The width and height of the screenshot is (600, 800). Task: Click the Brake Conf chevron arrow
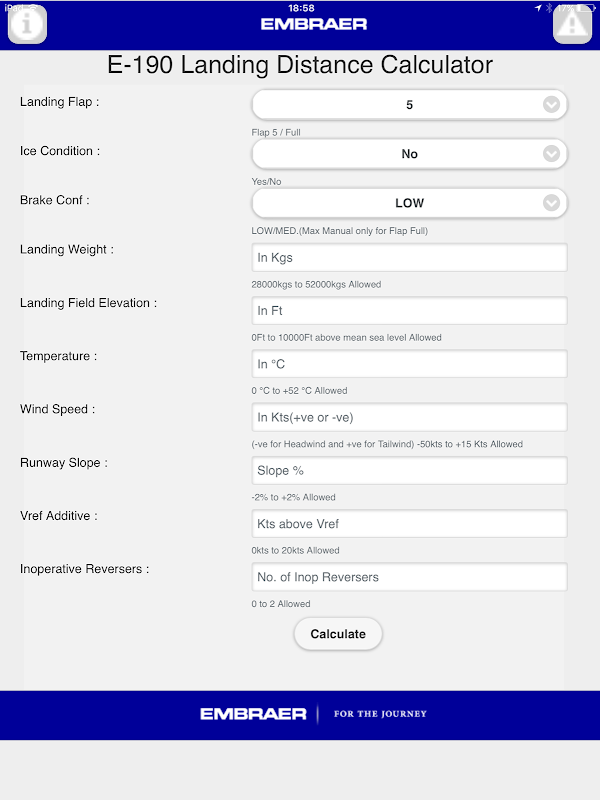click(551, 203)
